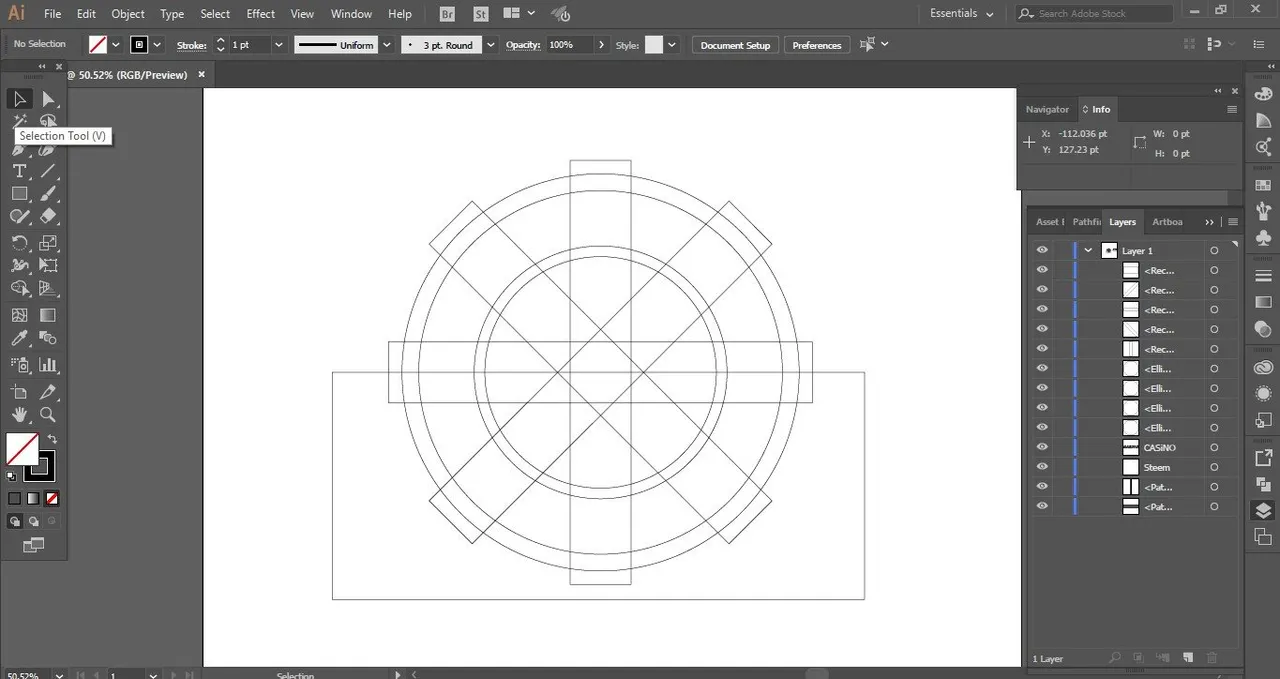
Task: Close the 50.52% RGB/Preview document tab
Action: (201, 74)
